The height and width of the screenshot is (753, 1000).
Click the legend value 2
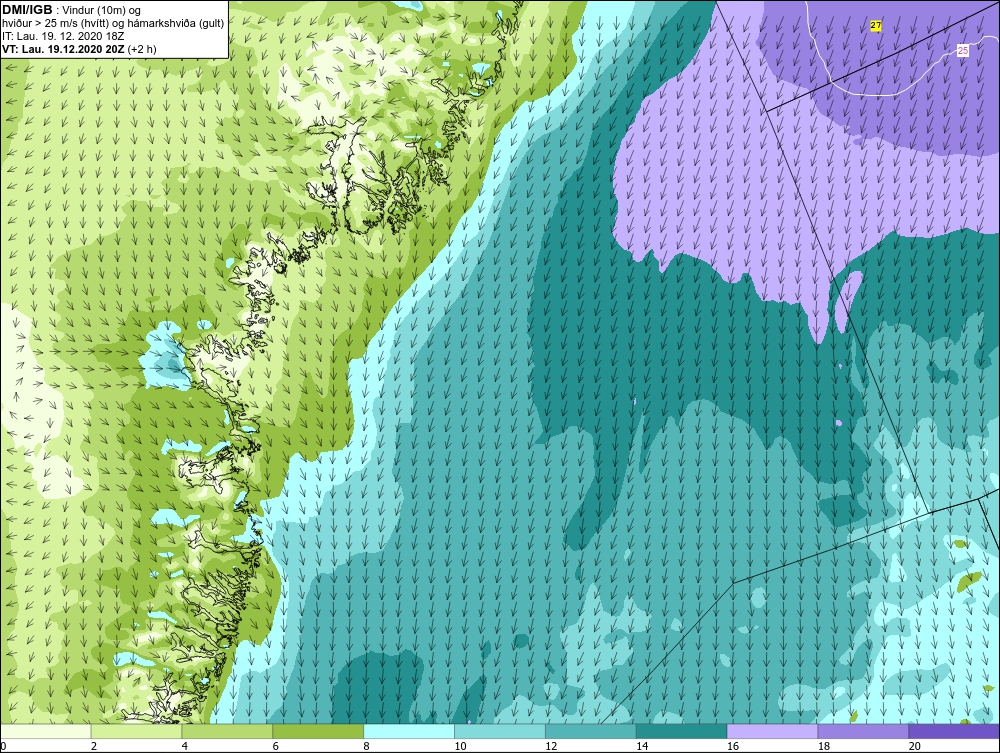(x=94, y=746)
